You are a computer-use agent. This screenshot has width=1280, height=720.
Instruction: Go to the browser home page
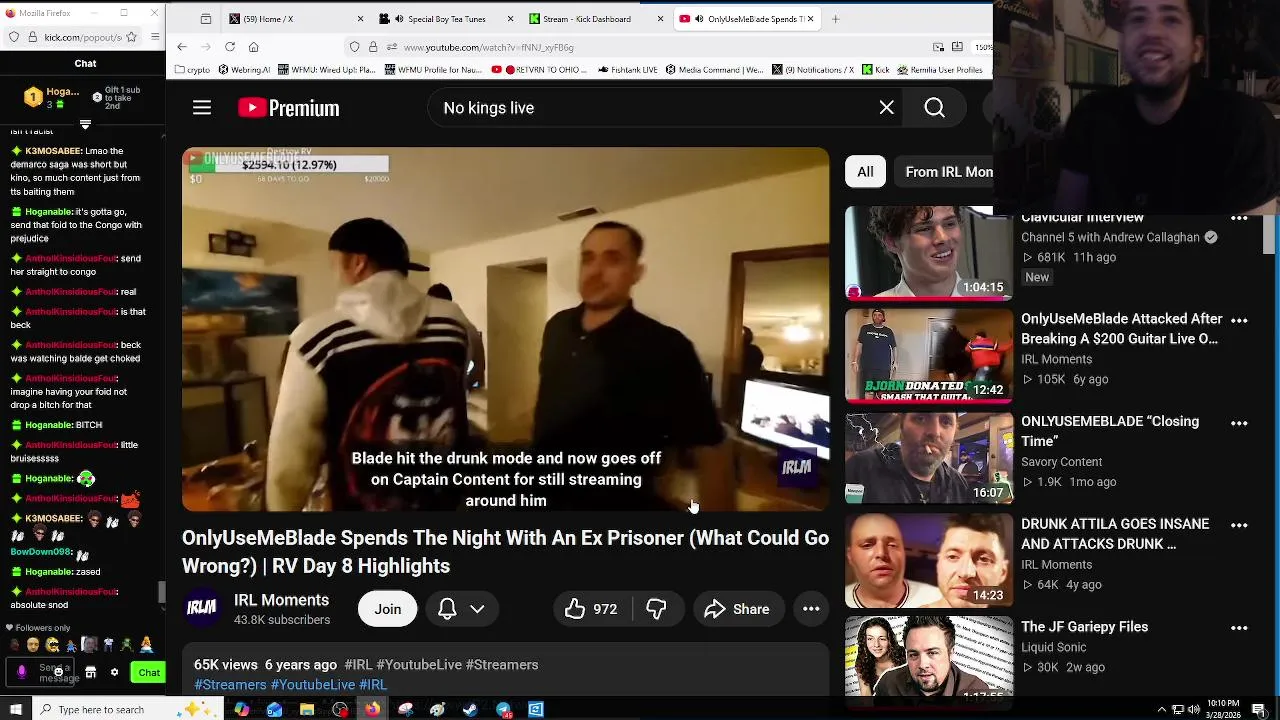click(254, 47)
